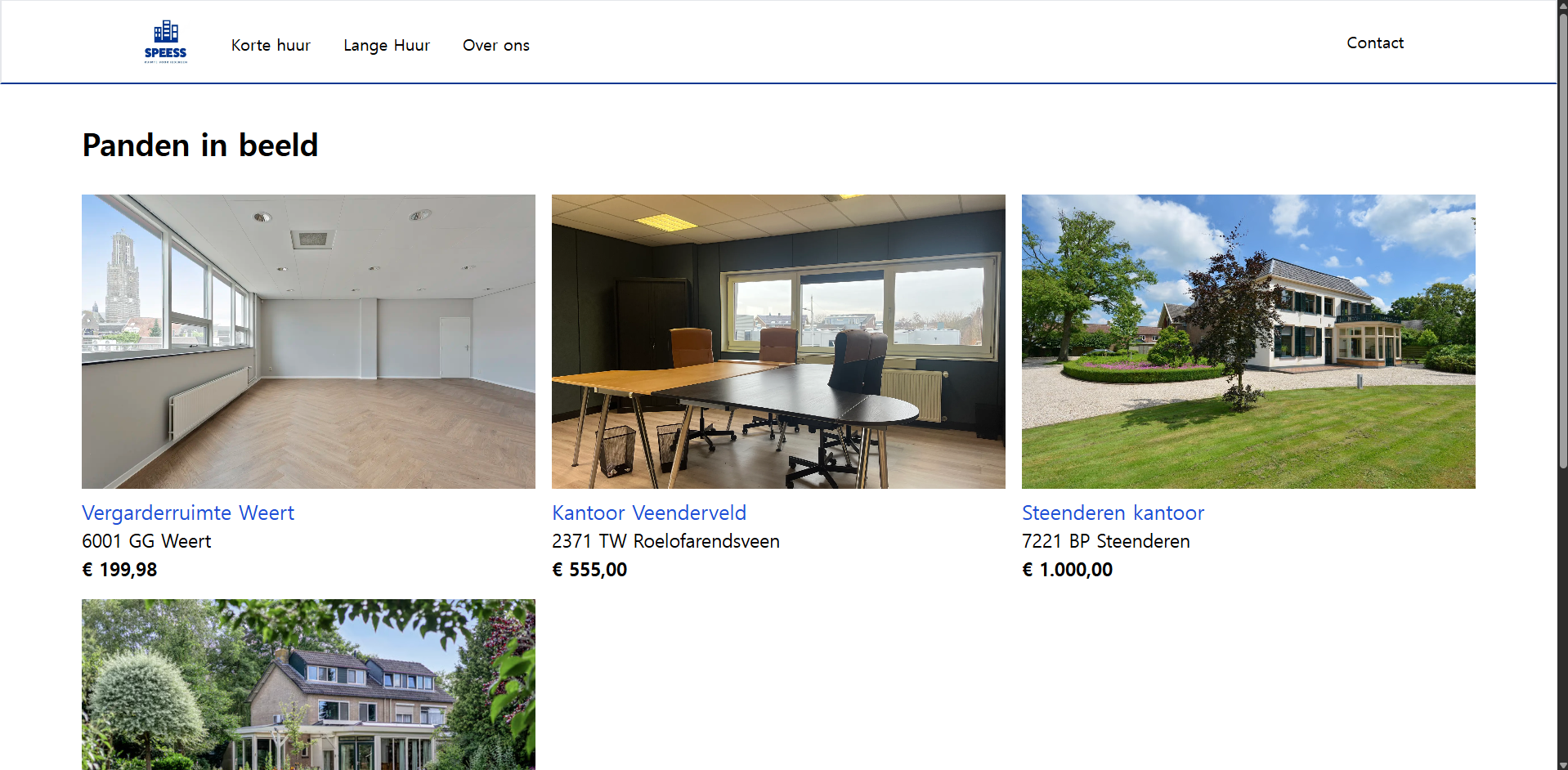1568x770 pixels.
Task: Click the empty office room photo
Action: pyautogui.click(x=308, y=342)
